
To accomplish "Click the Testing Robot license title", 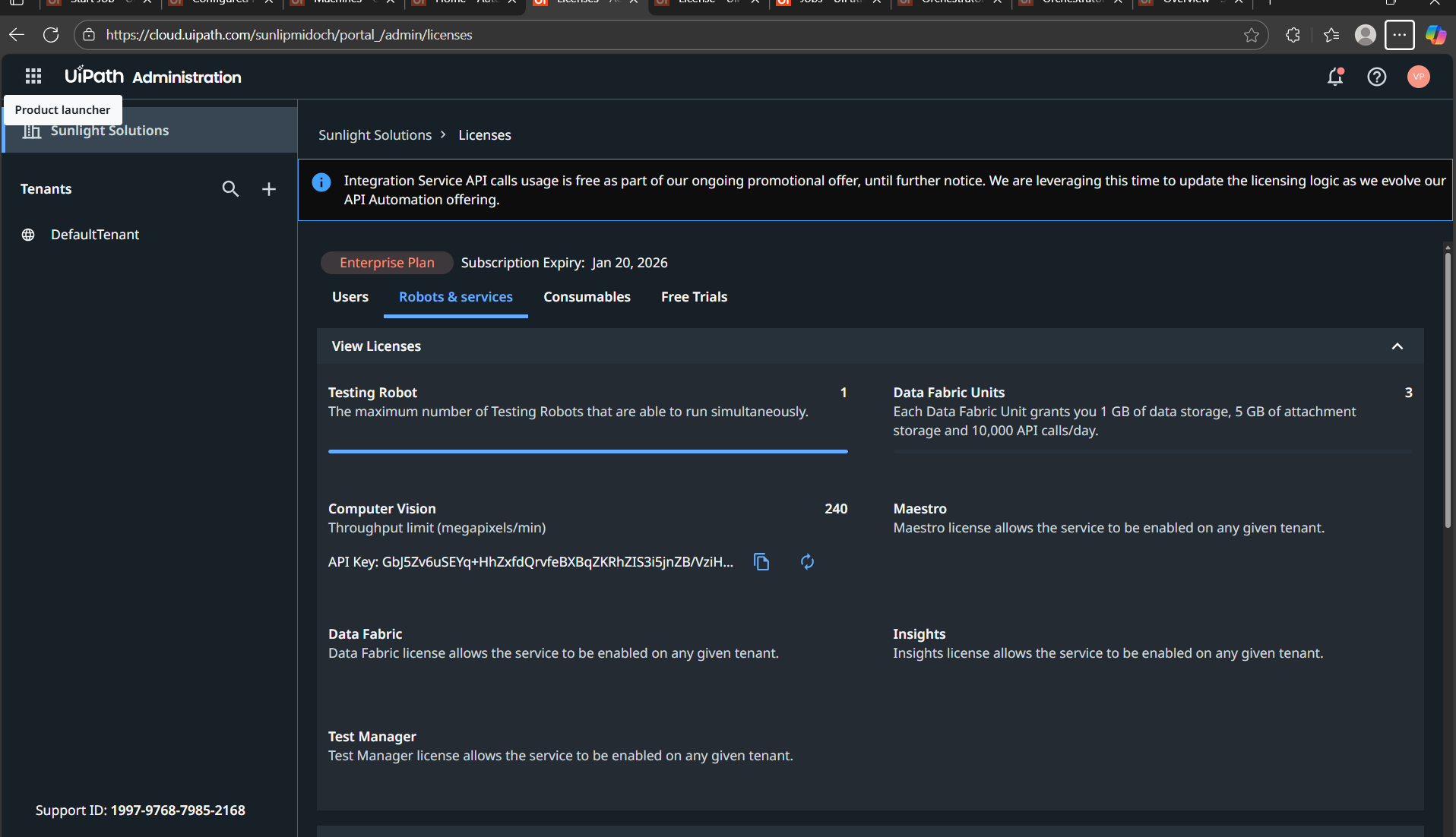I will 372,393.
